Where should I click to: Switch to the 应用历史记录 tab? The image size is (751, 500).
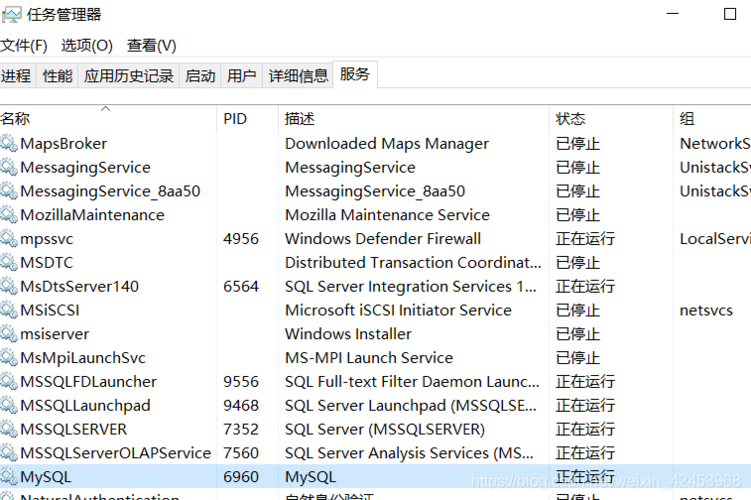pos(129,76)
